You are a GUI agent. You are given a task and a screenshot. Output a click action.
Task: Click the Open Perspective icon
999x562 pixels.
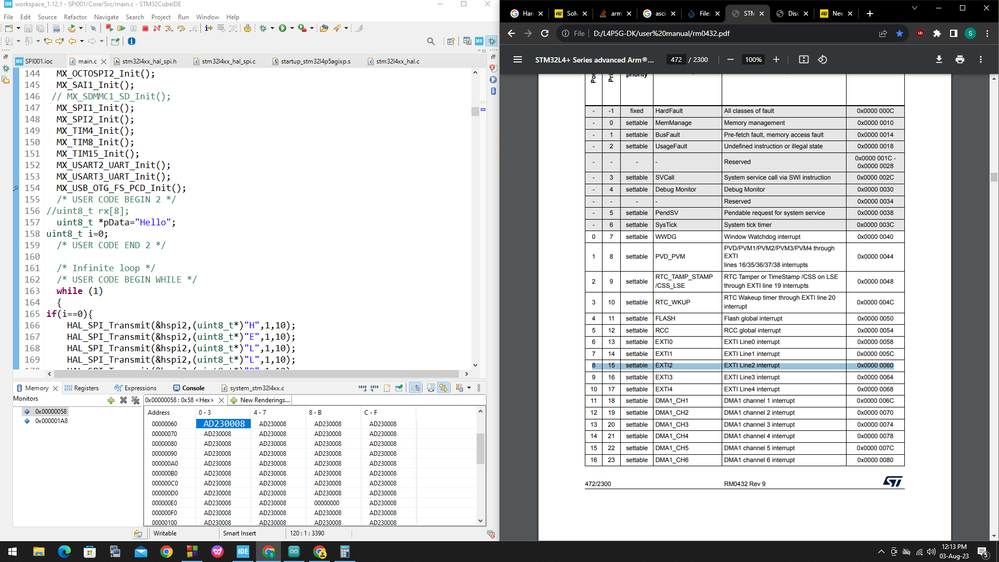(x=450, y=41)
